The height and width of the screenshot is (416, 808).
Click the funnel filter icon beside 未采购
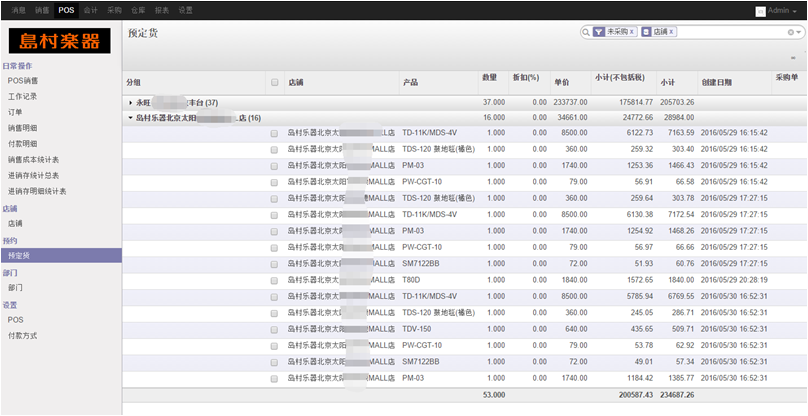pos(599,32)
